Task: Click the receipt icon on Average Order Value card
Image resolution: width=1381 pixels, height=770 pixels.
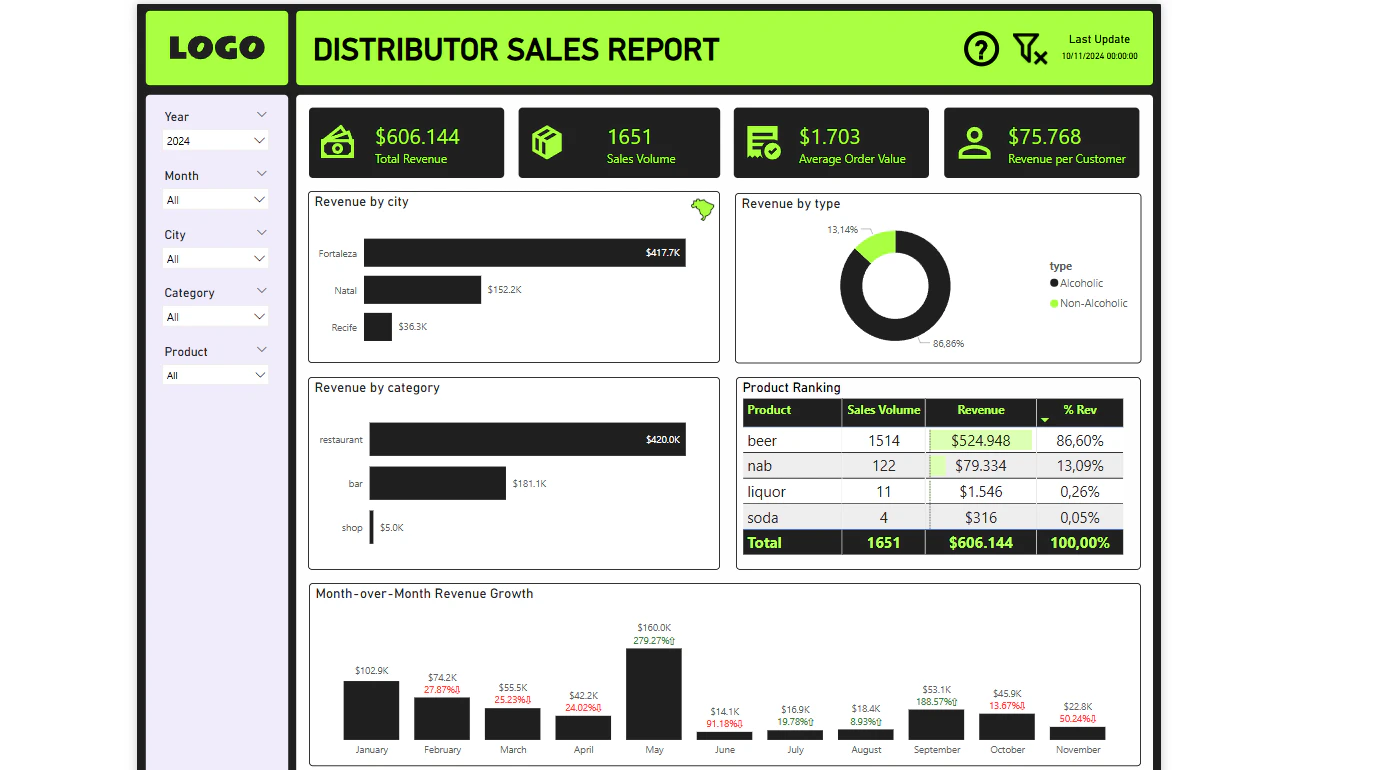Action: point(764,143)
